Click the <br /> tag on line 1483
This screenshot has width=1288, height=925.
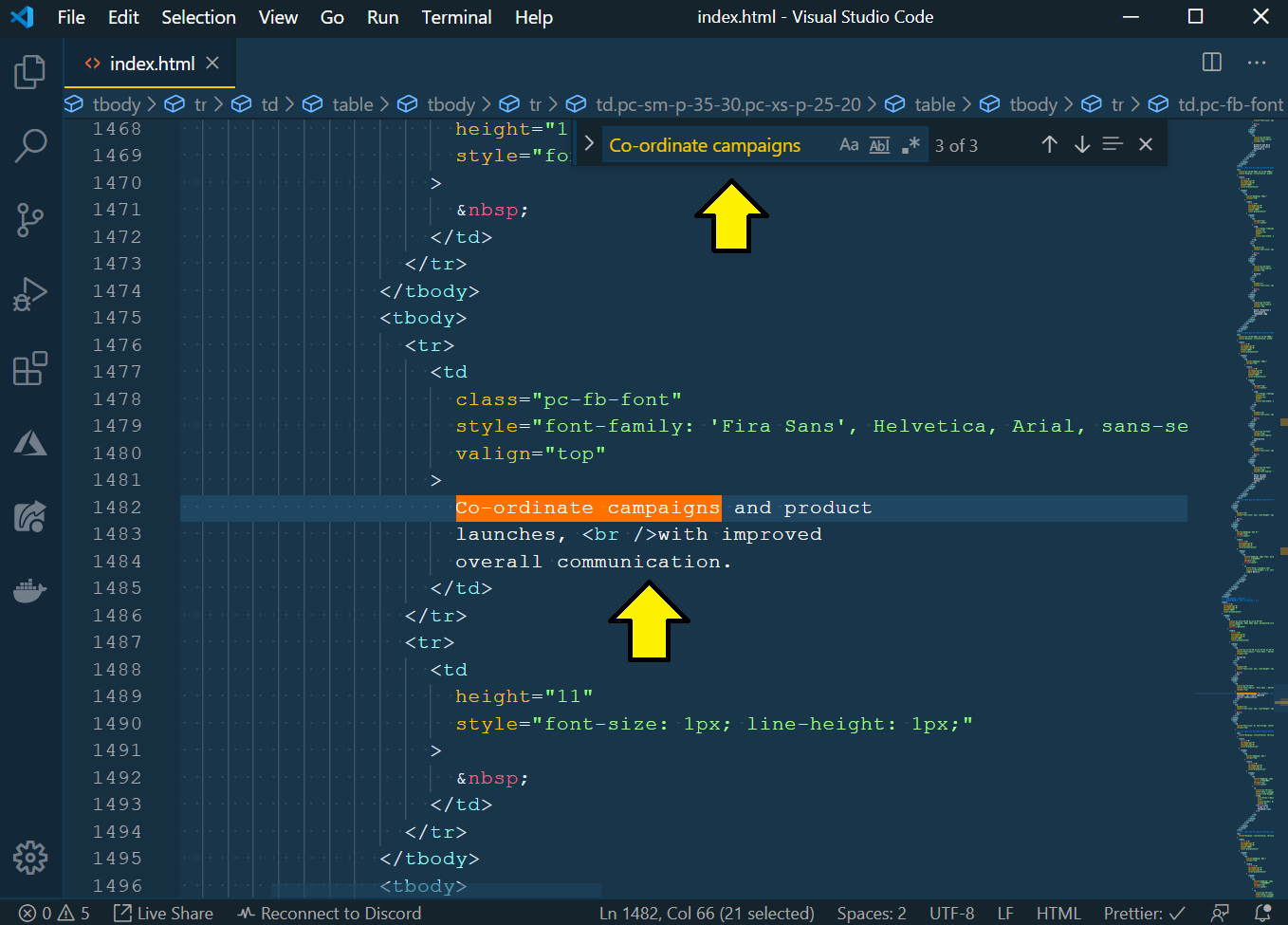click(x=619, y=534)
